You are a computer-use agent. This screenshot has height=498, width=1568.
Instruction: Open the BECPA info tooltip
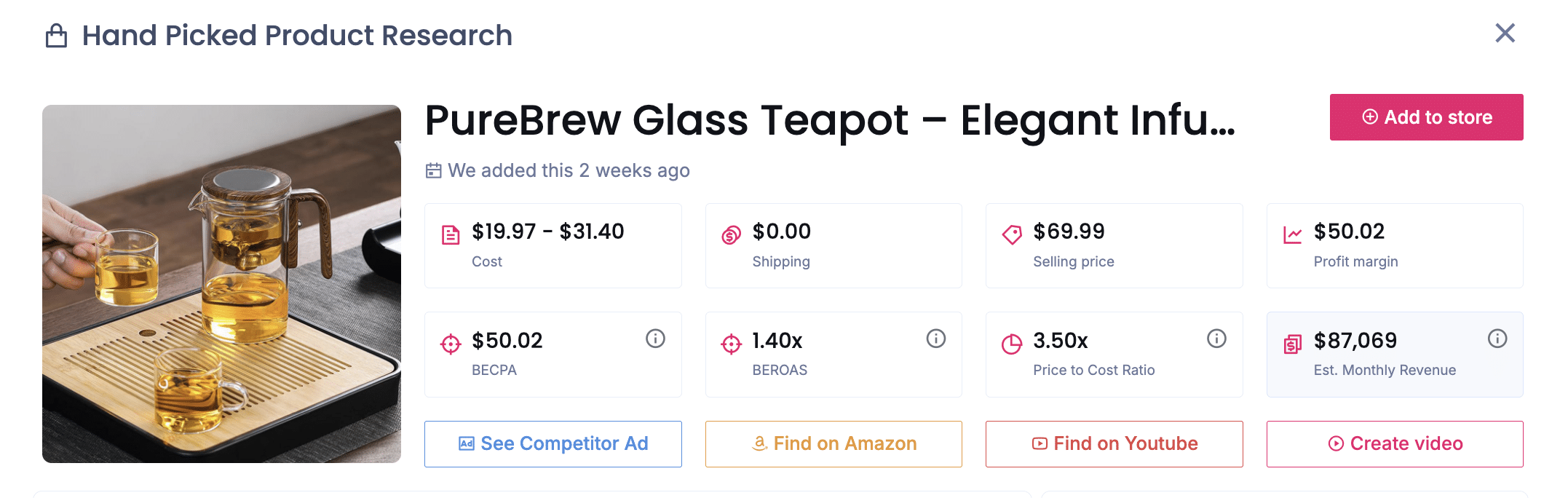coord(654,338)
